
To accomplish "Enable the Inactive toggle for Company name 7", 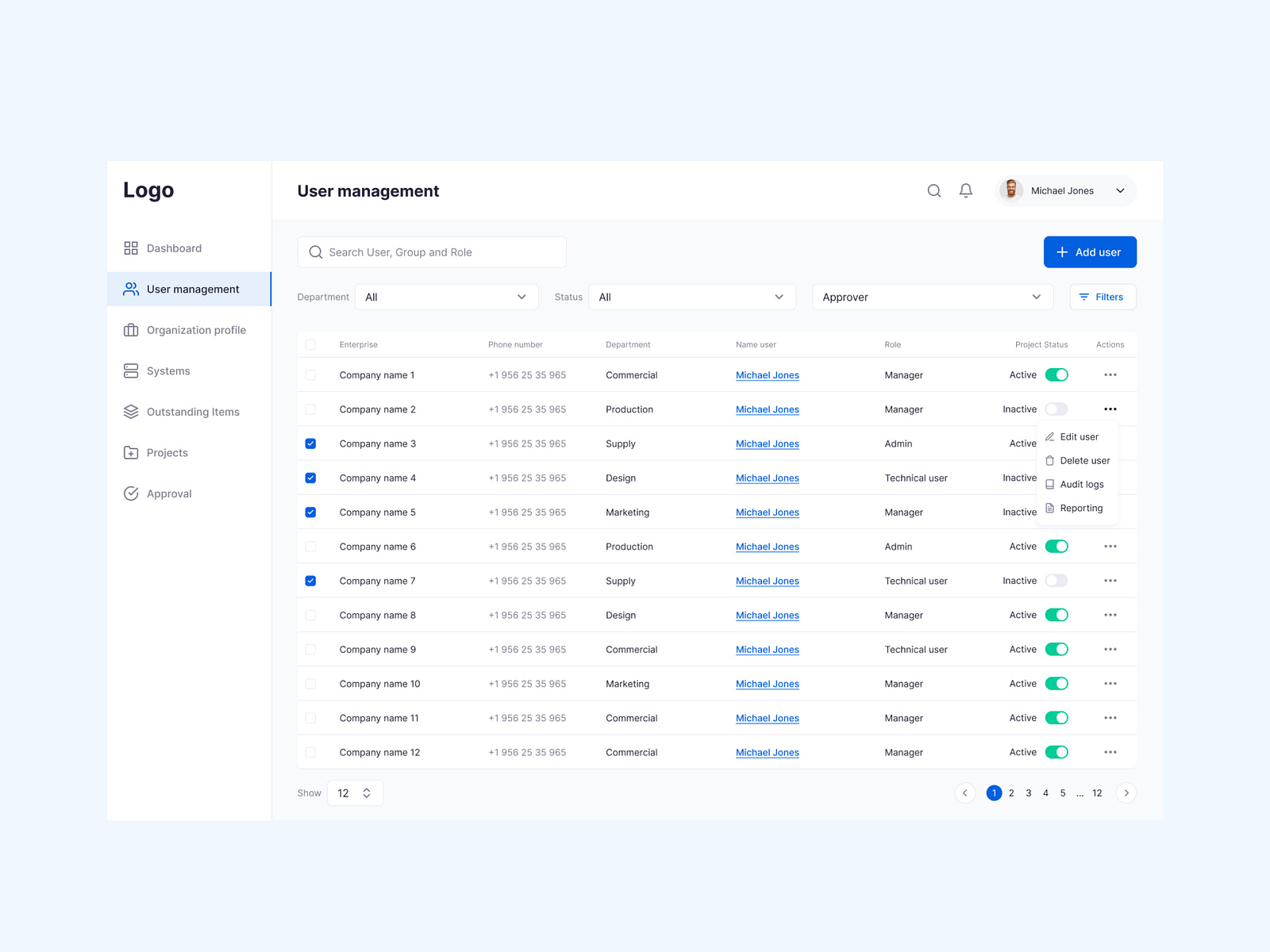I will point(1056,580).
